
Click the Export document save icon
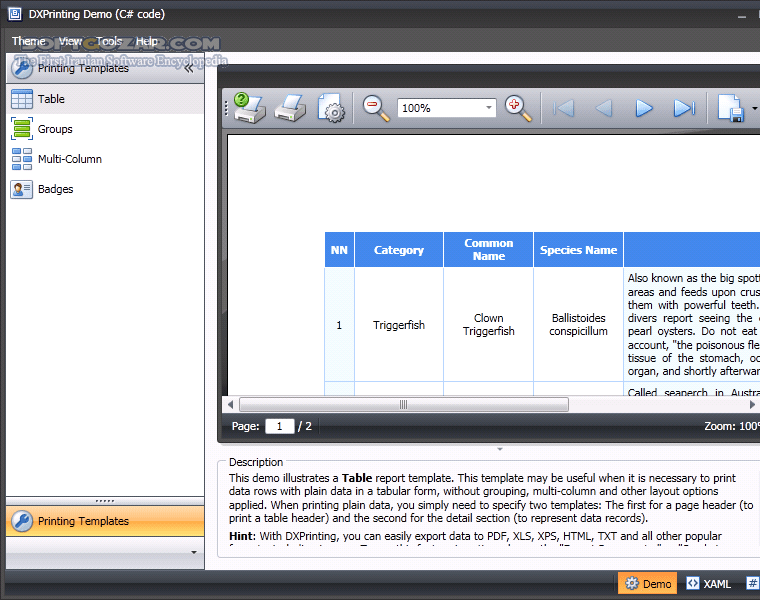730,108
